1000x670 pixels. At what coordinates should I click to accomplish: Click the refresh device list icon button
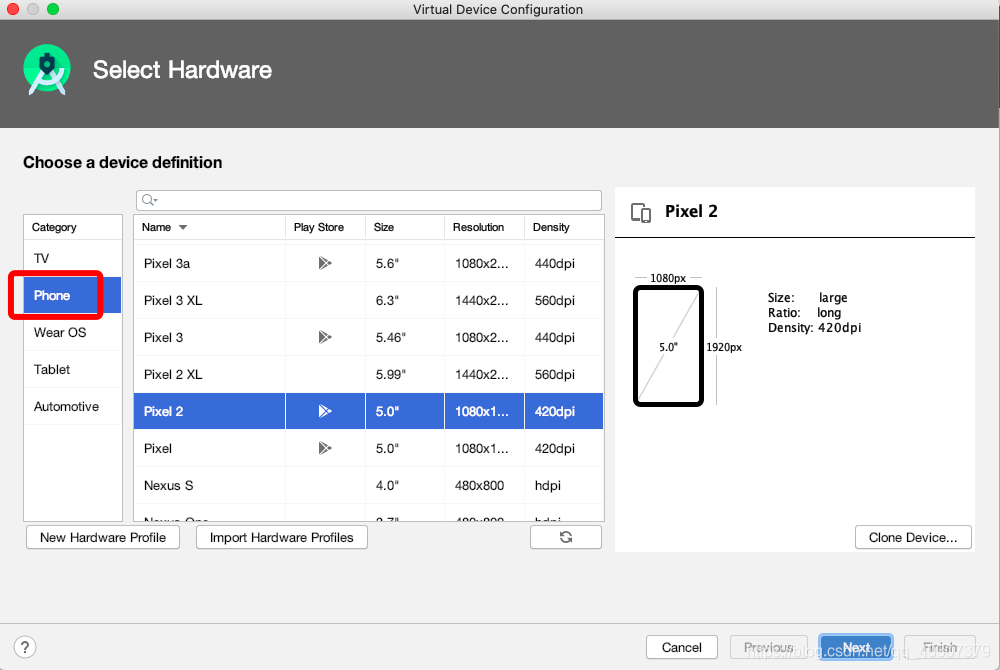pyautogui.click(x=566, y=537)
